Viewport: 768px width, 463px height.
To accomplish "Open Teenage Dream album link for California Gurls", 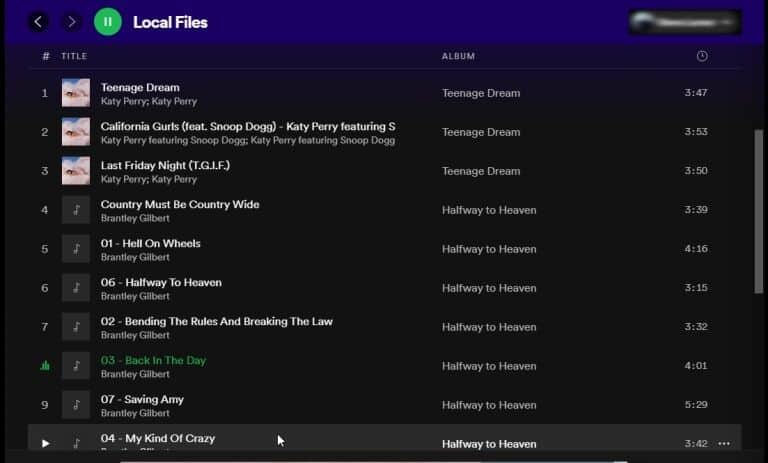I will (481, 132).
